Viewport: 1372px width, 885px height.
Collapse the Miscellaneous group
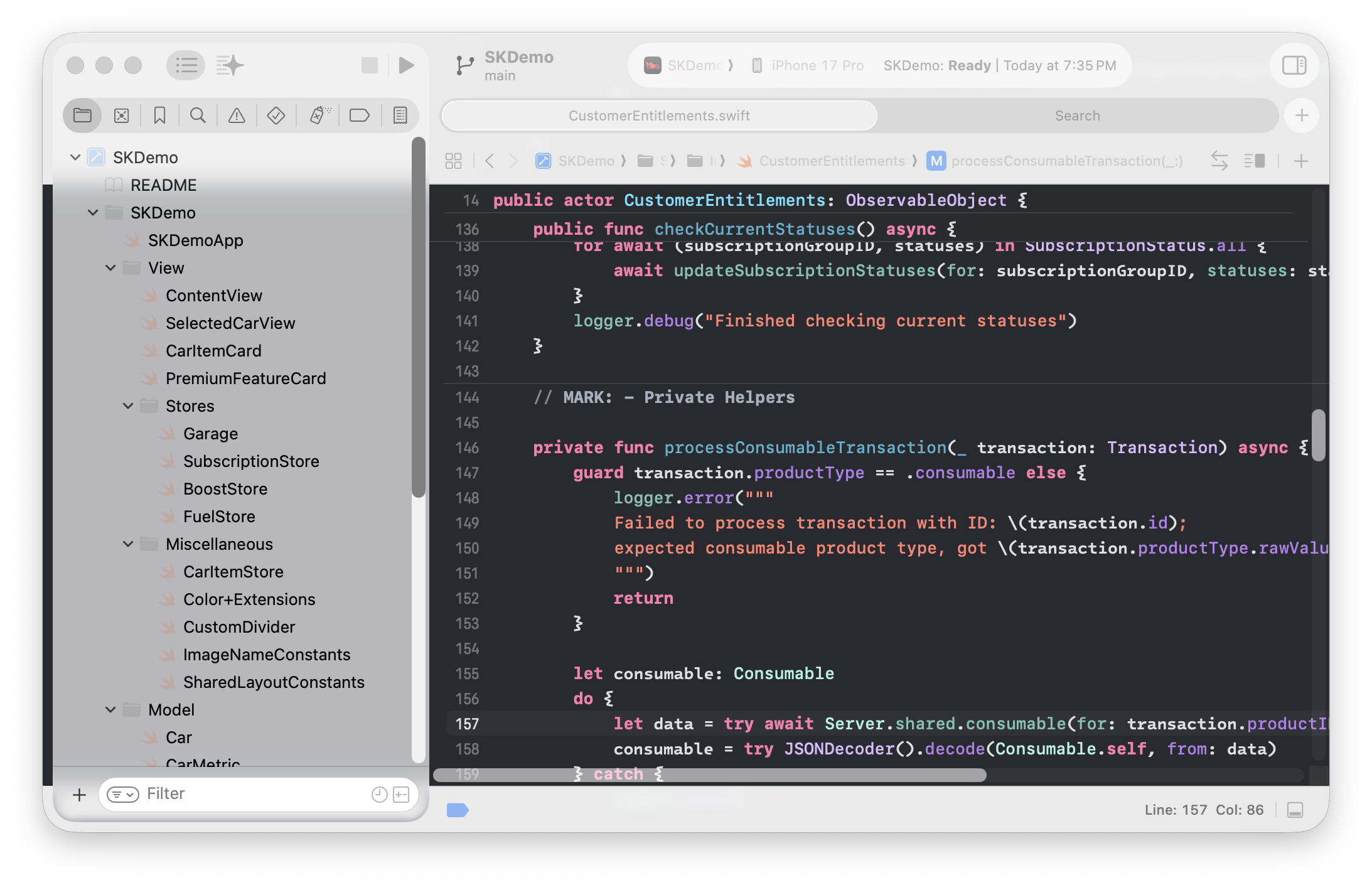[128, 544]
